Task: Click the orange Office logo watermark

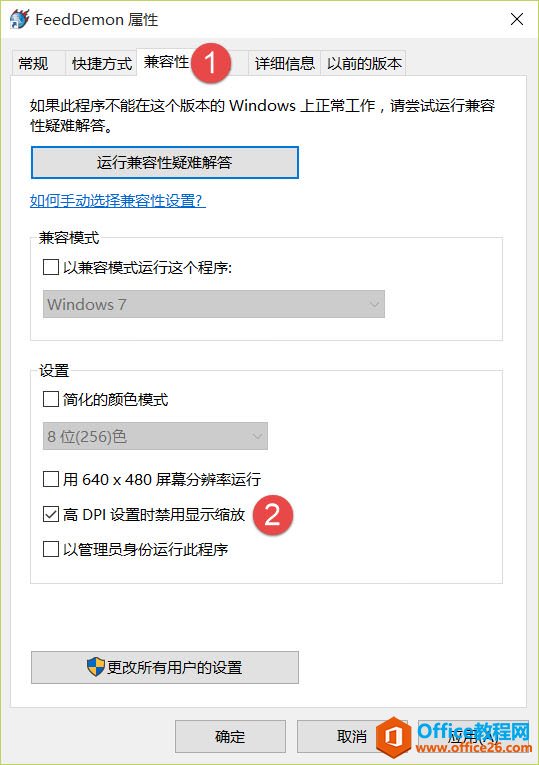Action: 395,737
